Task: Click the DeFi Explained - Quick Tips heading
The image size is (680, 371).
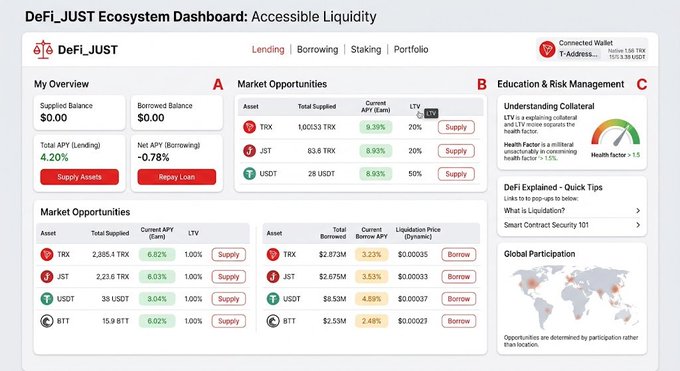Action: [x=553, y=187]
